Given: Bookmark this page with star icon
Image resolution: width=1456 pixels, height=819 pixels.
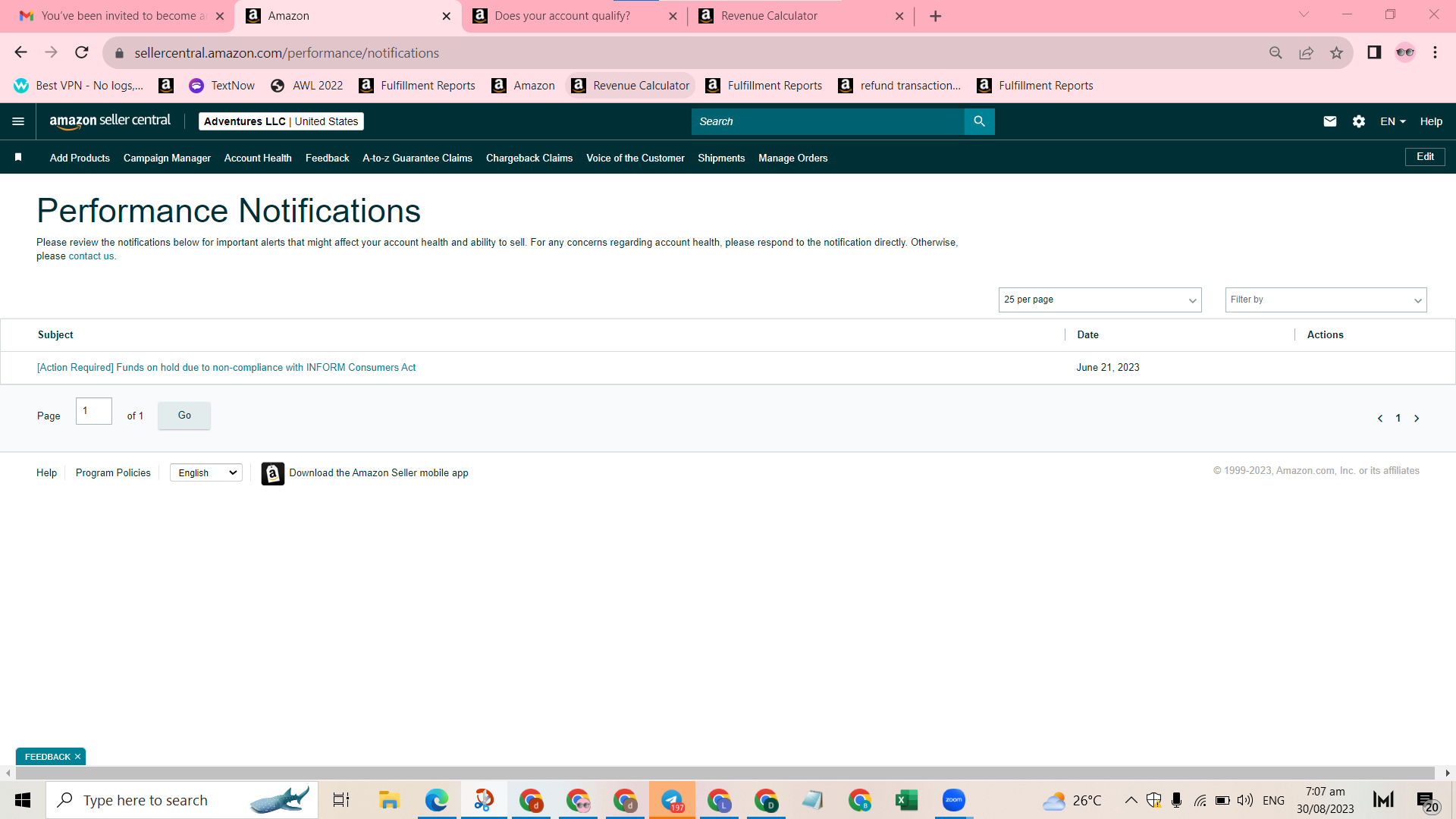Looking at the screenshot, I should (1336, 52).
